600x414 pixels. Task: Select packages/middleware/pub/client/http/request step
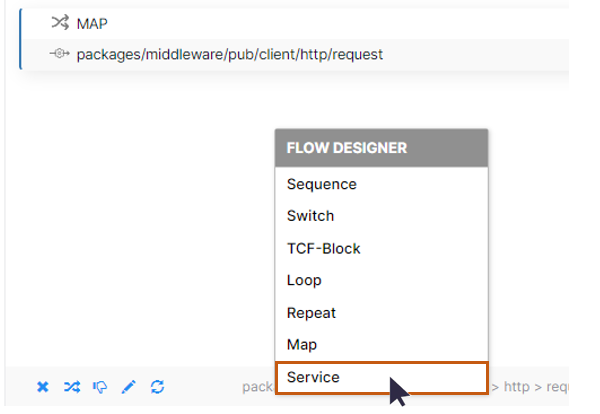click(295, 54)
